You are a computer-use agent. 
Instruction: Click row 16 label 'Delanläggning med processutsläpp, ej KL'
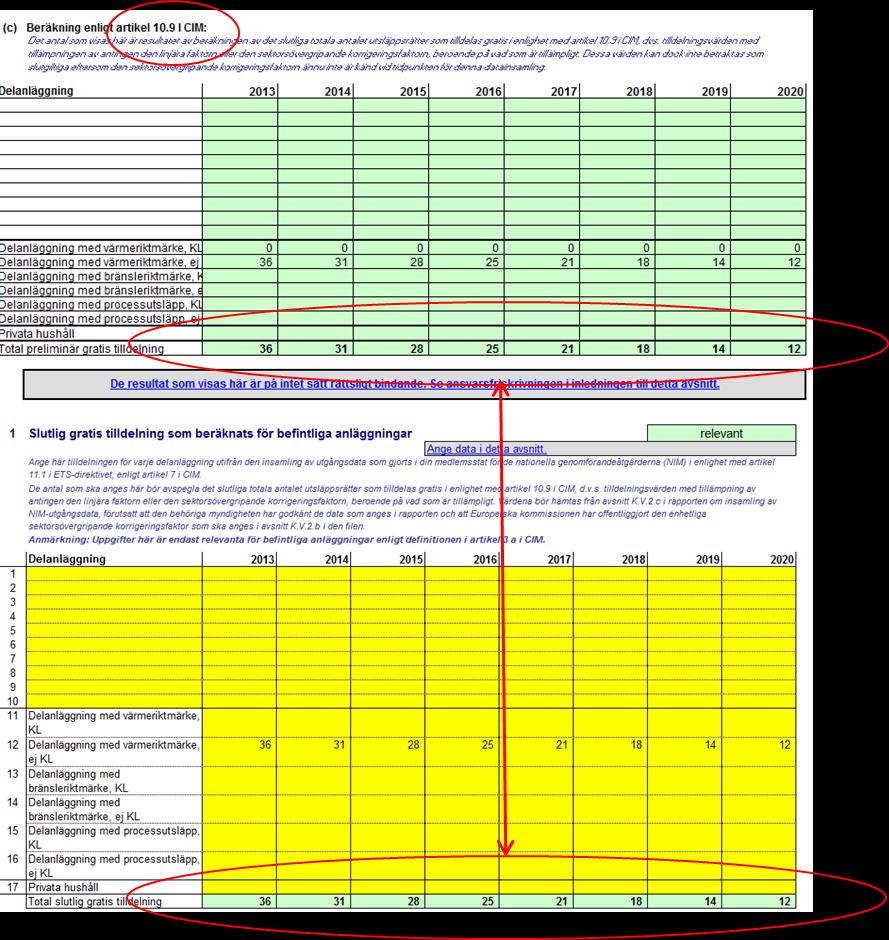click(x=114, y=866)
